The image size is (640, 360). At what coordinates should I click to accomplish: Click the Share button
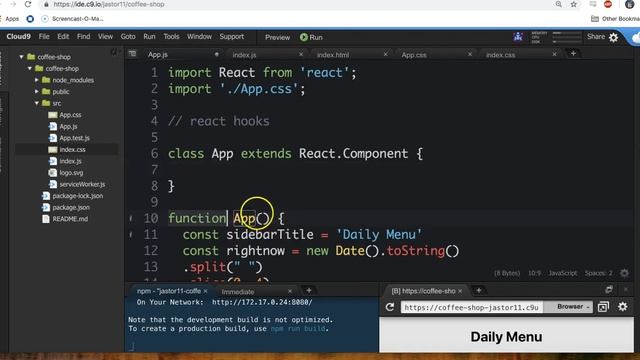(x=596, y=37)
